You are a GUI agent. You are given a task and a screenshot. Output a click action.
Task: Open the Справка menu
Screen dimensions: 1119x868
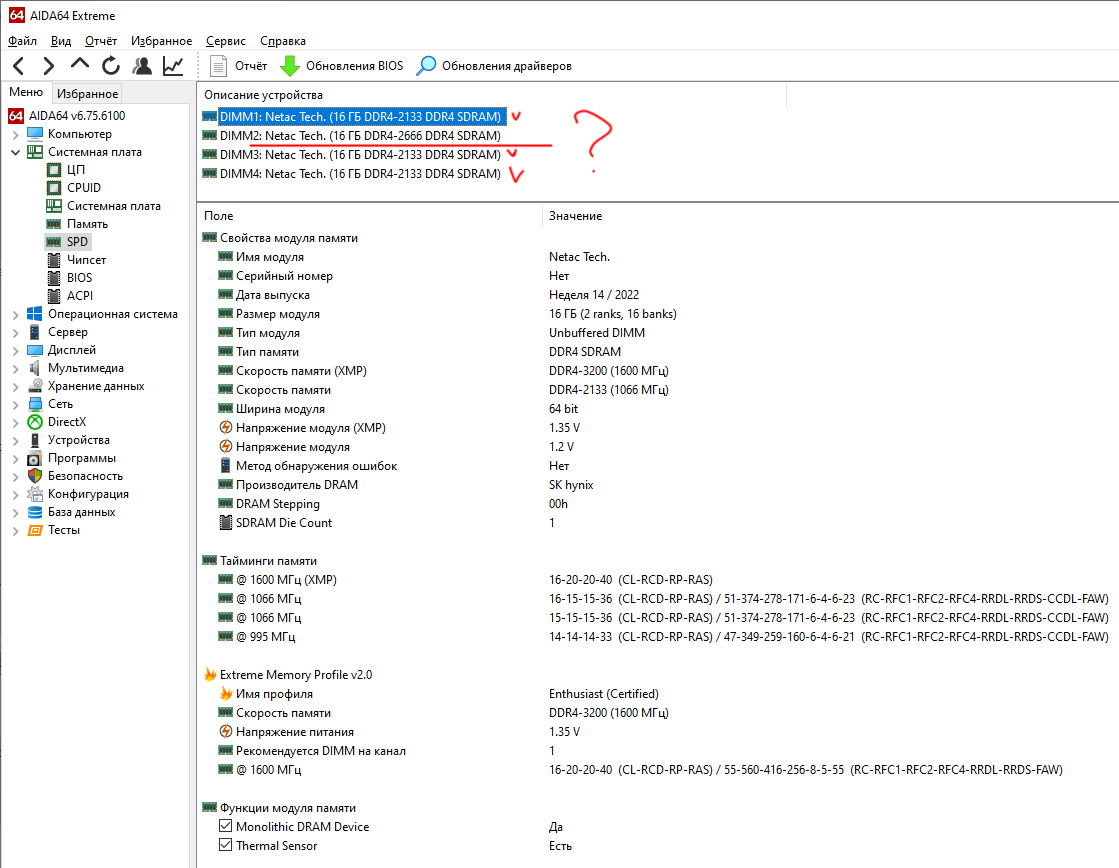283,41
